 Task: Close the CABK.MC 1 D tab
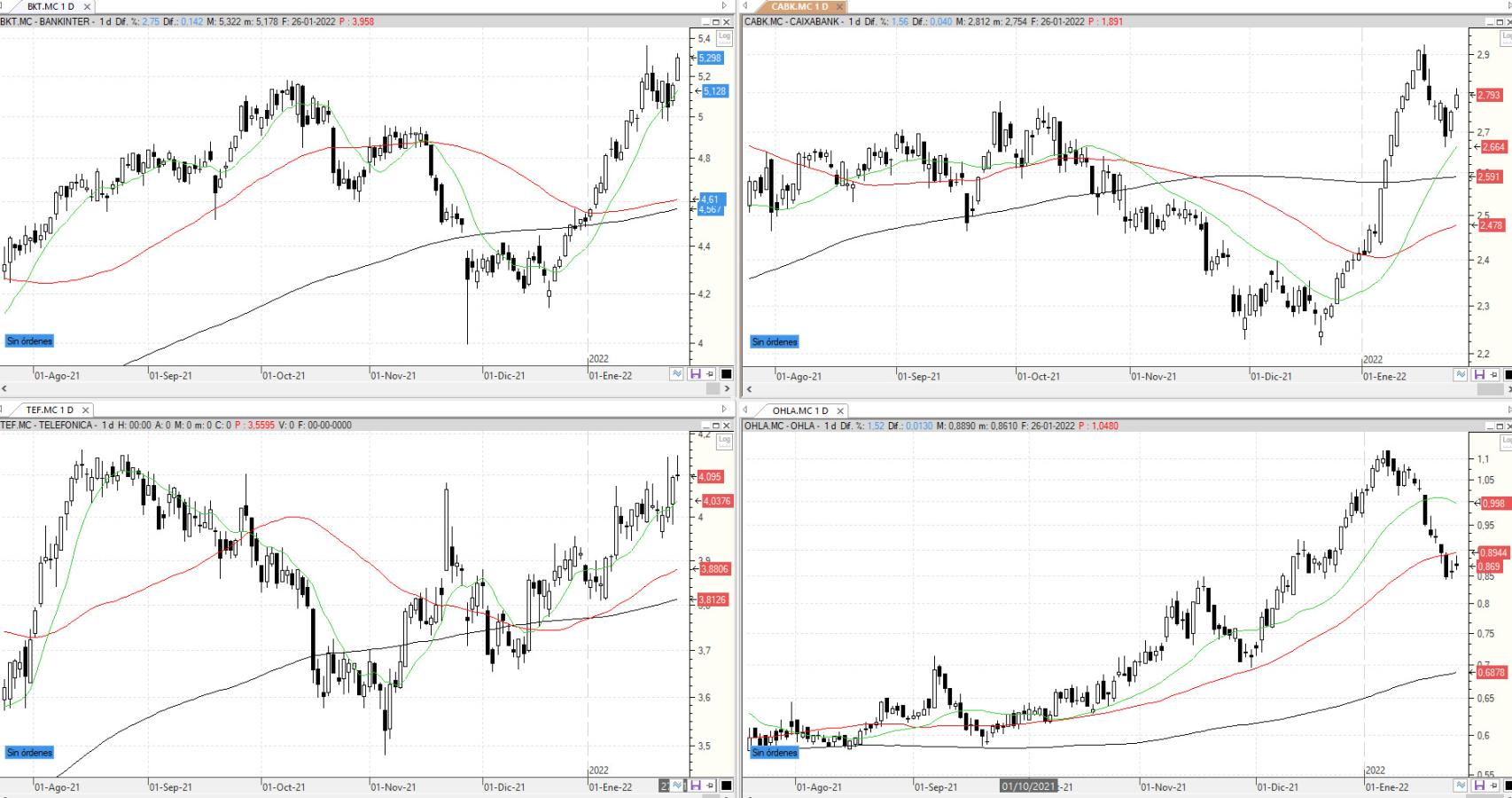point(839,7)
